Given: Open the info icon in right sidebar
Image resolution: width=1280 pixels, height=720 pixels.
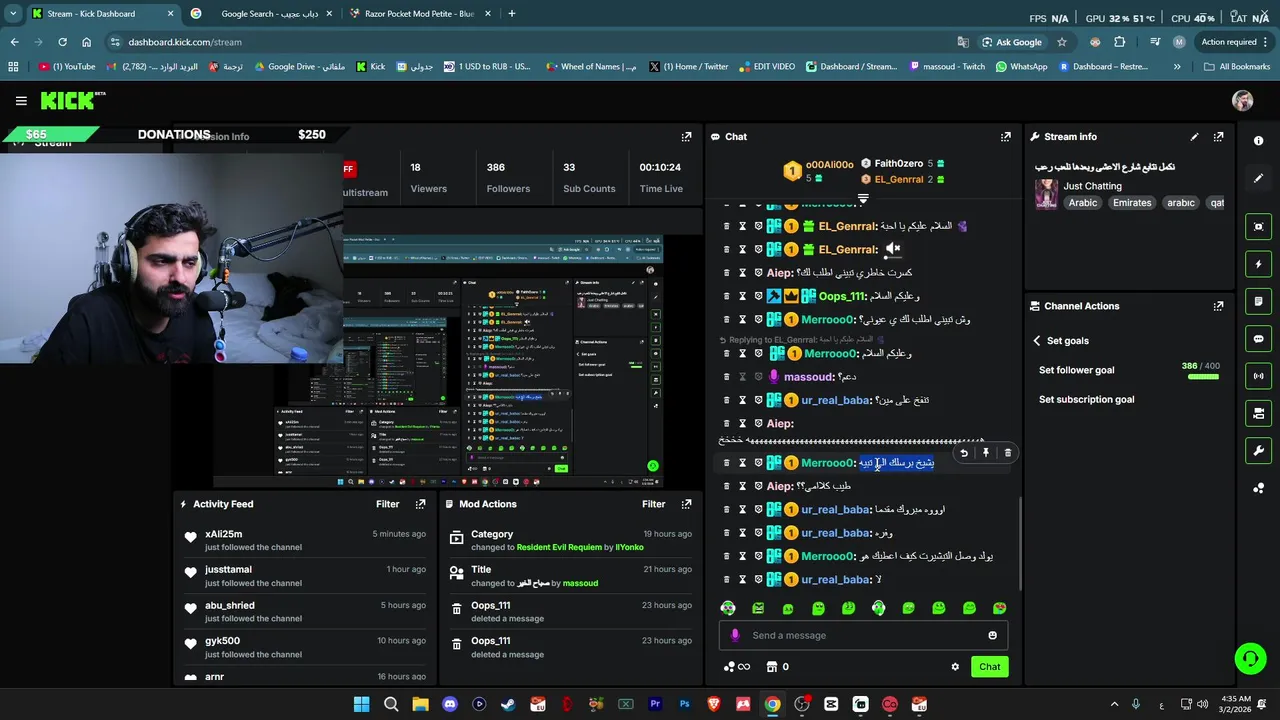Looking at the screenshot, I should pyautogui.click(x=1258, y=141).
